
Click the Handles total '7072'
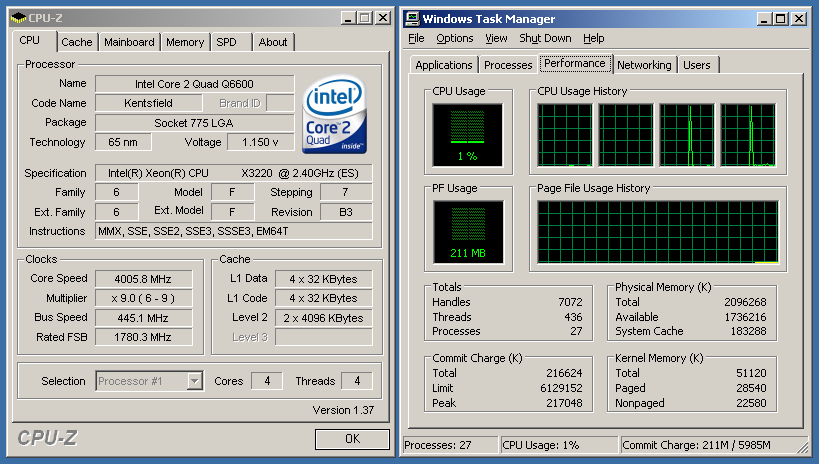tap(570, 302)
